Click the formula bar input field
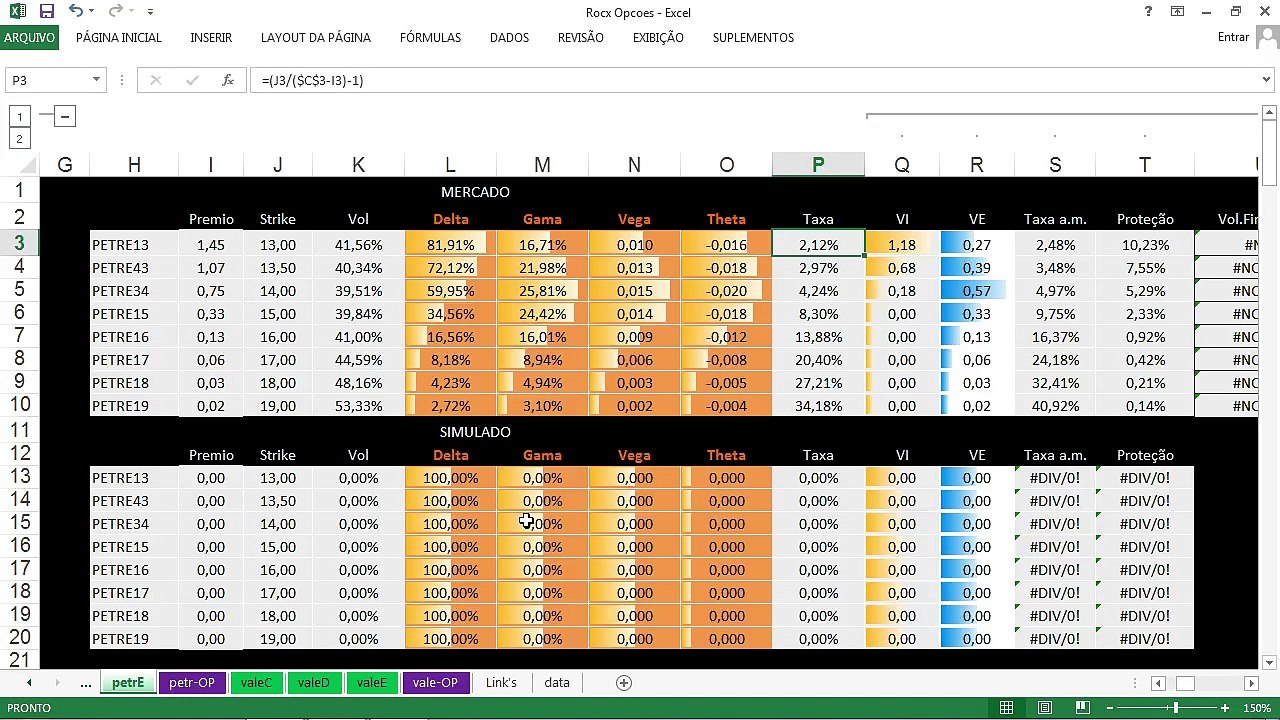The image size is (1280, 720). pos(755,80)
